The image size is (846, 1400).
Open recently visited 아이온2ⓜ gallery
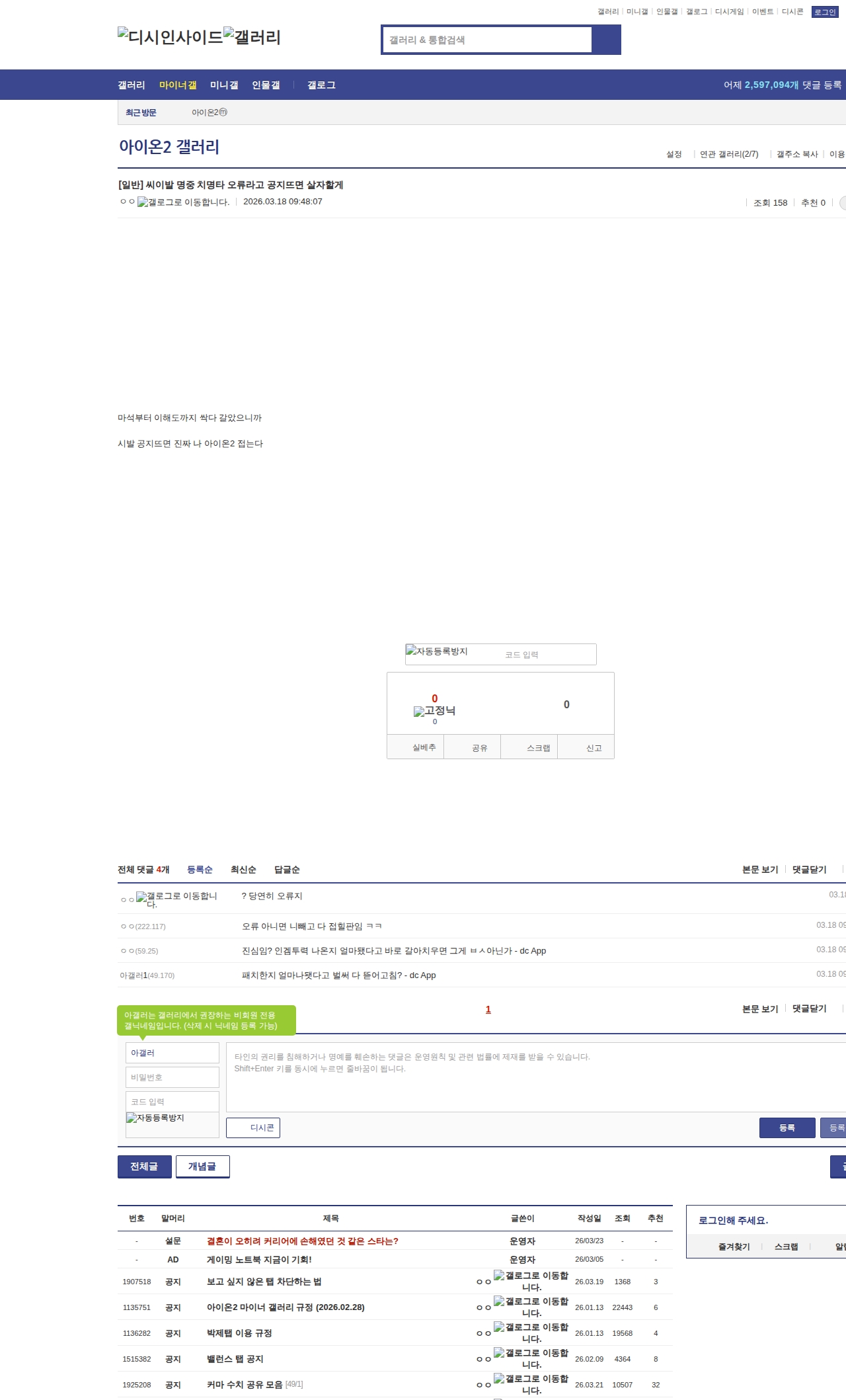click(x=210, y=112)
